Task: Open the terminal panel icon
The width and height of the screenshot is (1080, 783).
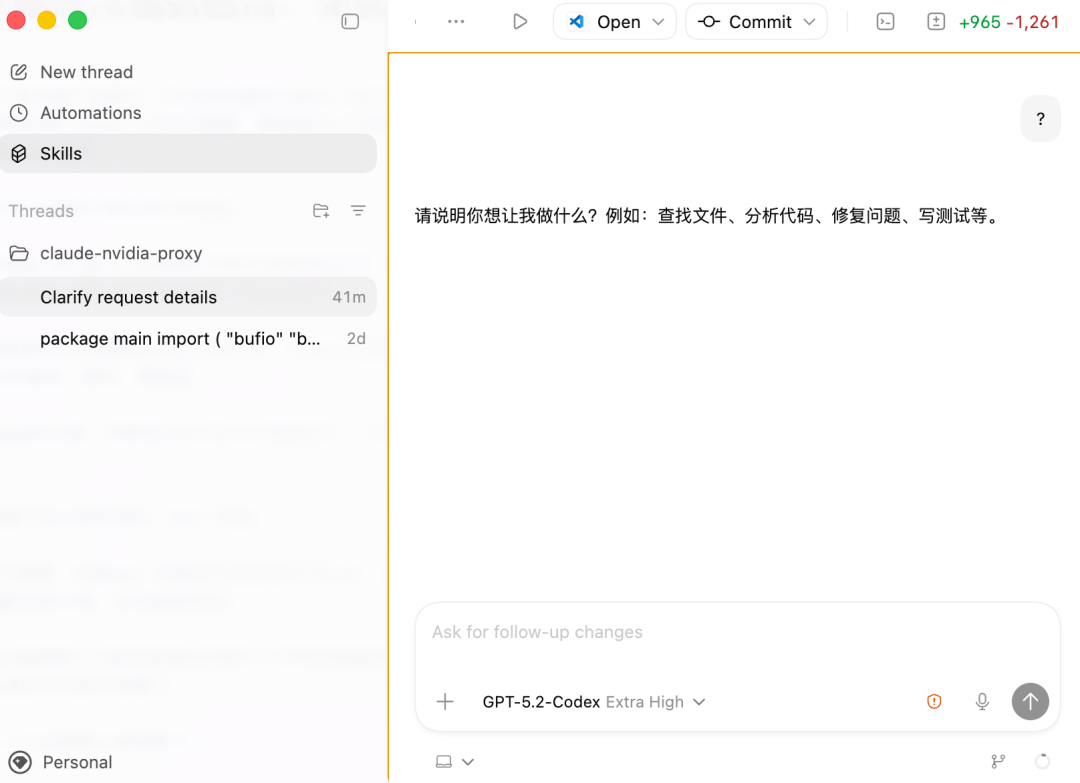Action: 885,21
